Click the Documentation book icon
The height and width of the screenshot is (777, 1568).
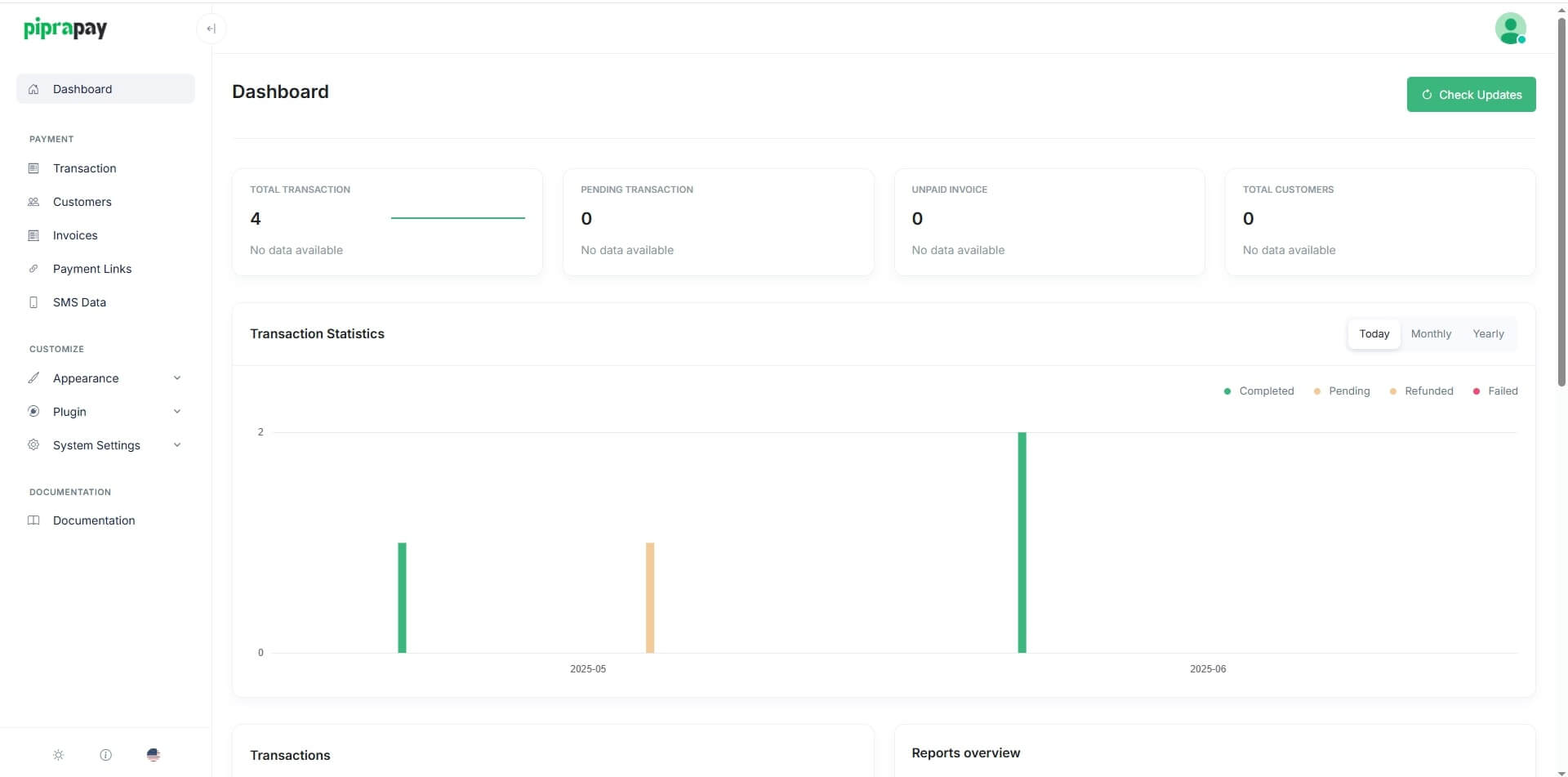tap(33, 520)
